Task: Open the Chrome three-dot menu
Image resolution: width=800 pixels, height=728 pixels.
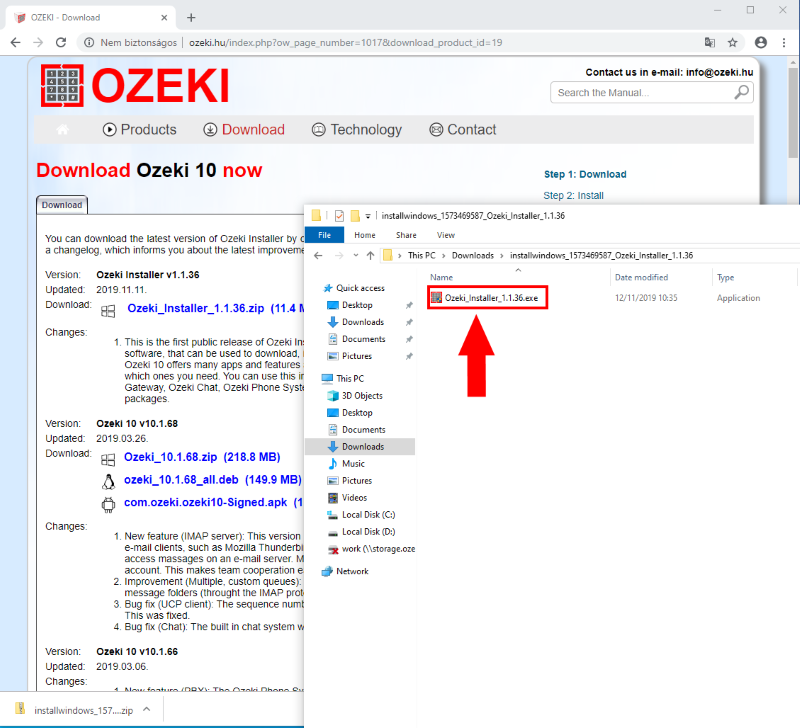Action: 784,42
